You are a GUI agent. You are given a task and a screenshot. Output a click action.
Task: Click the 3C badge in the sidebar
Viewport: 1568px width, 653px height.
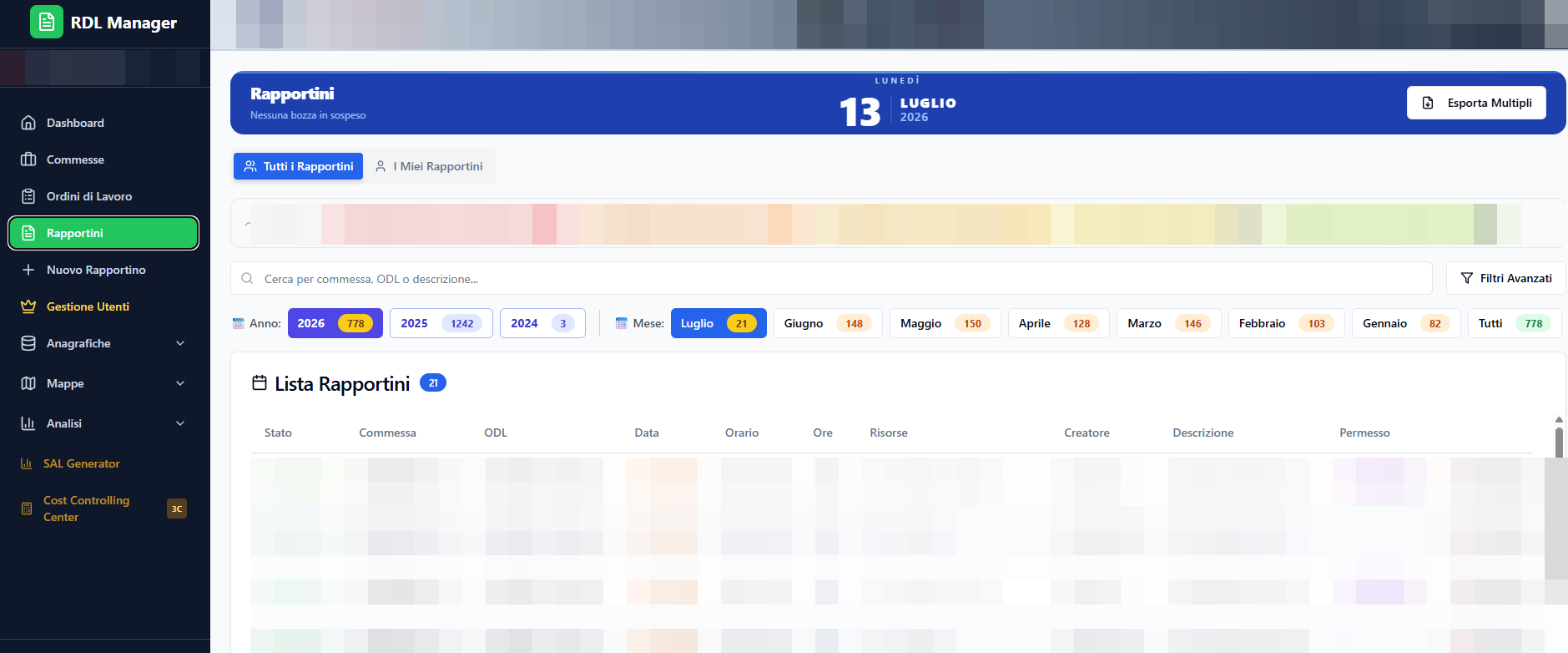(177, 509)
